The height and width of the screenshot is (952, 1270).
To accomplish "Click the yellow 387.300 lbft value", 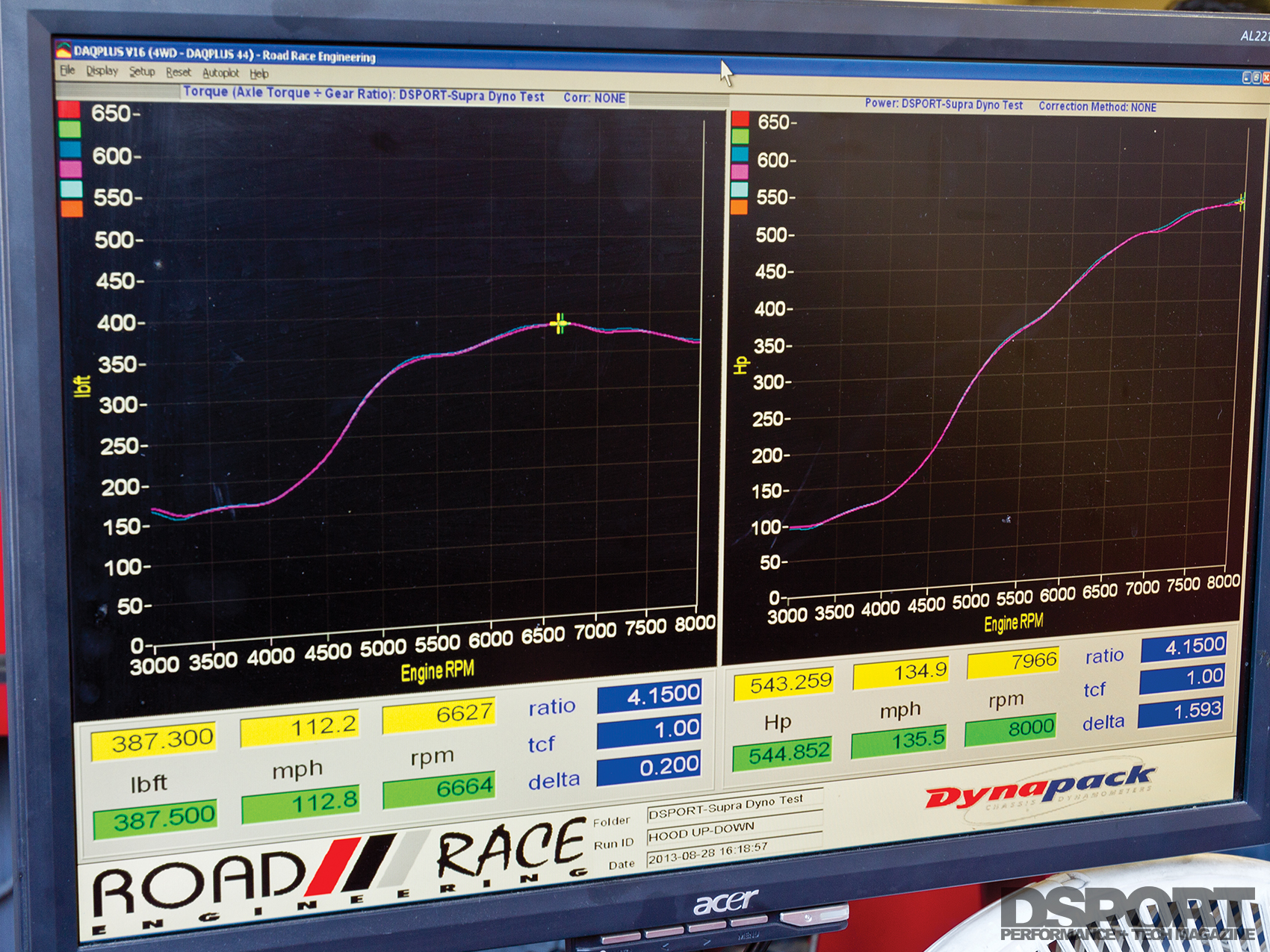I will (154, 741).
